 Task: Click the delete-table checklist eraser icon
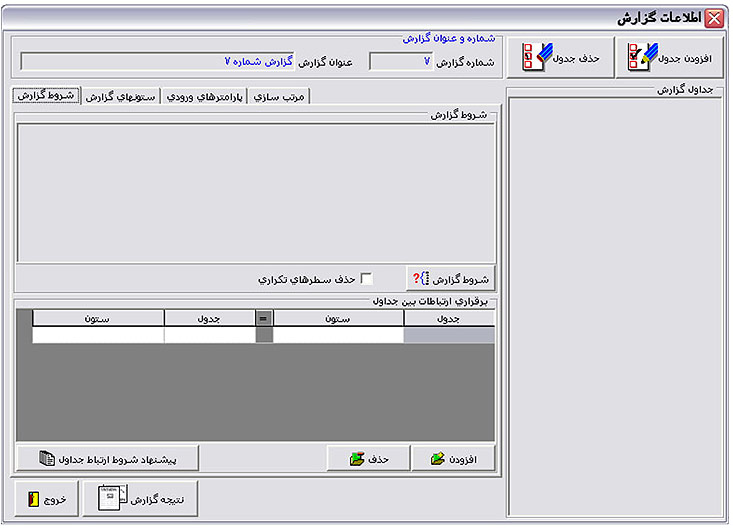coord(537,57)
